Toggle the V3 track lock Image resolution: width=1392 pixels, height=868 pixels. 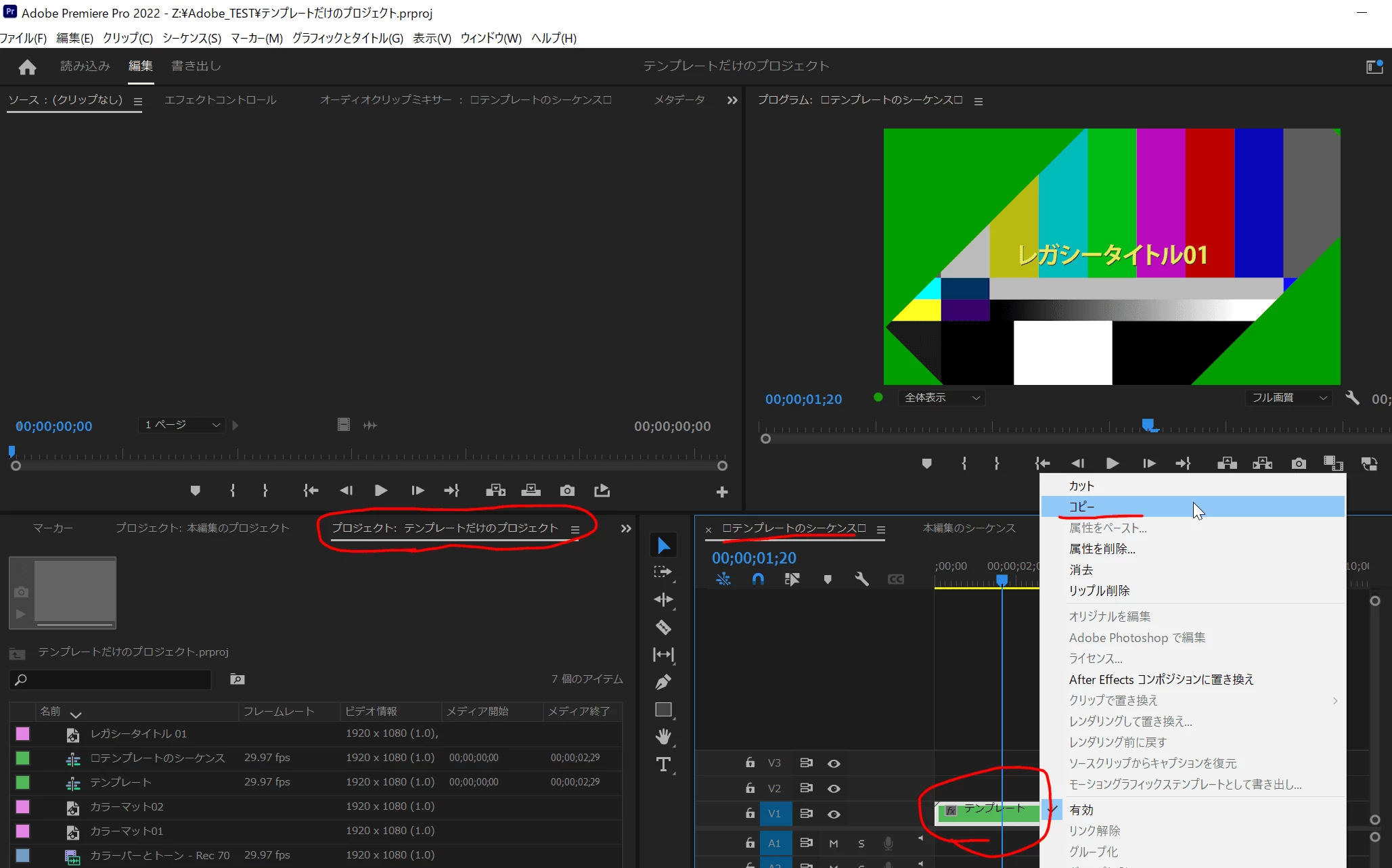point(750,762)
